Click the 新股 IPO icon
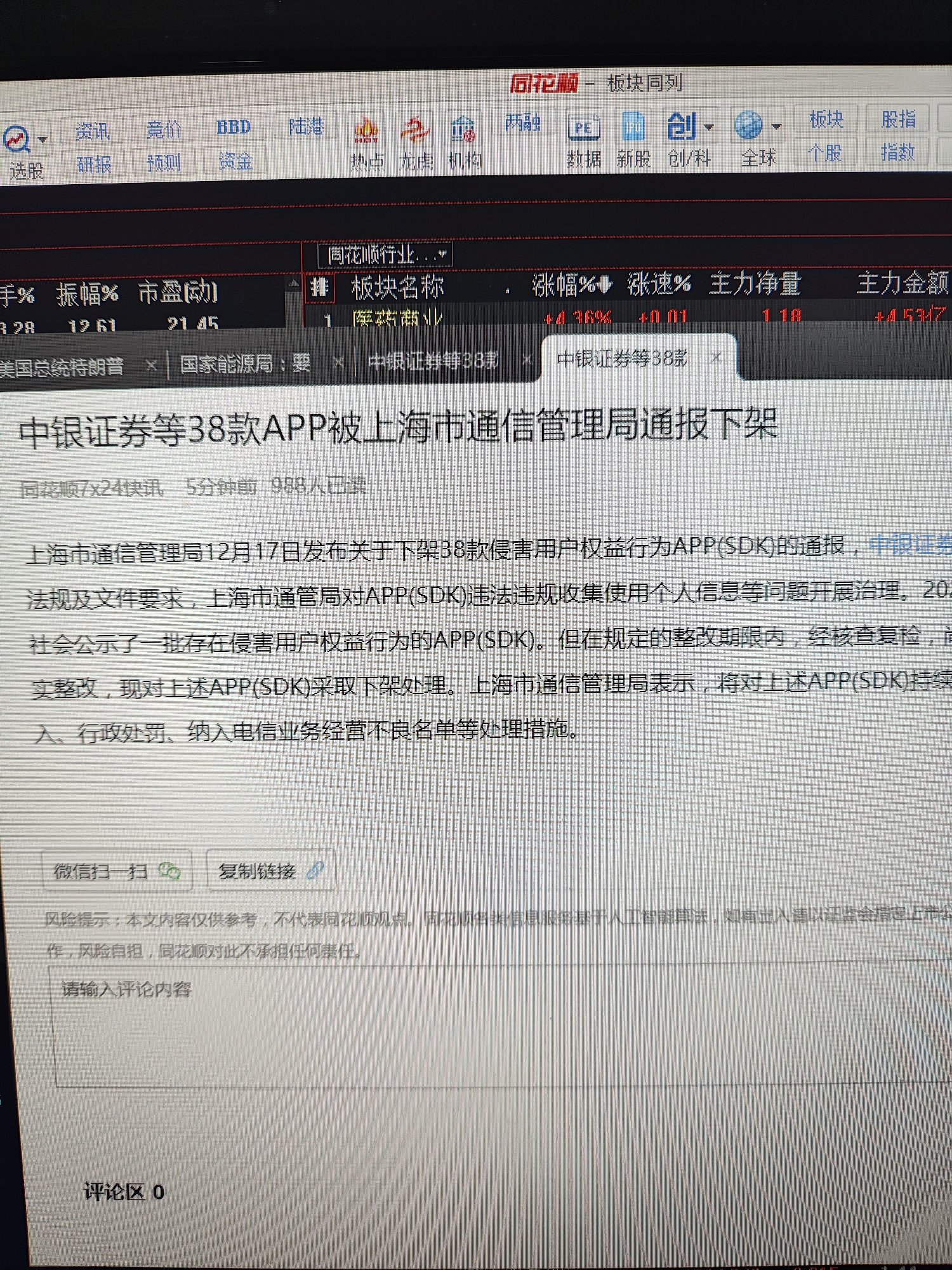The image size is (952, 1270). pos(633,126)
